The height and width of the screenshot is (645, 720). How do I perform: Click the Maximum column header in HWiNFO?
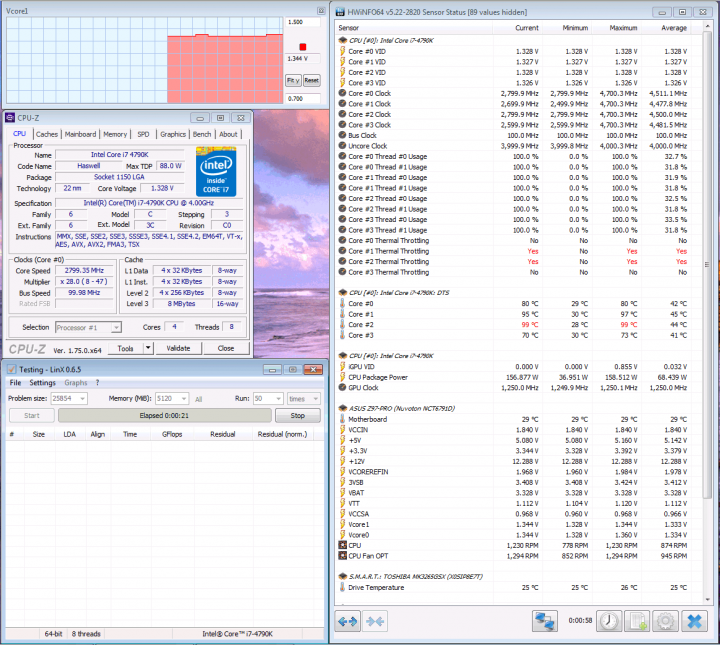[617, 28]
